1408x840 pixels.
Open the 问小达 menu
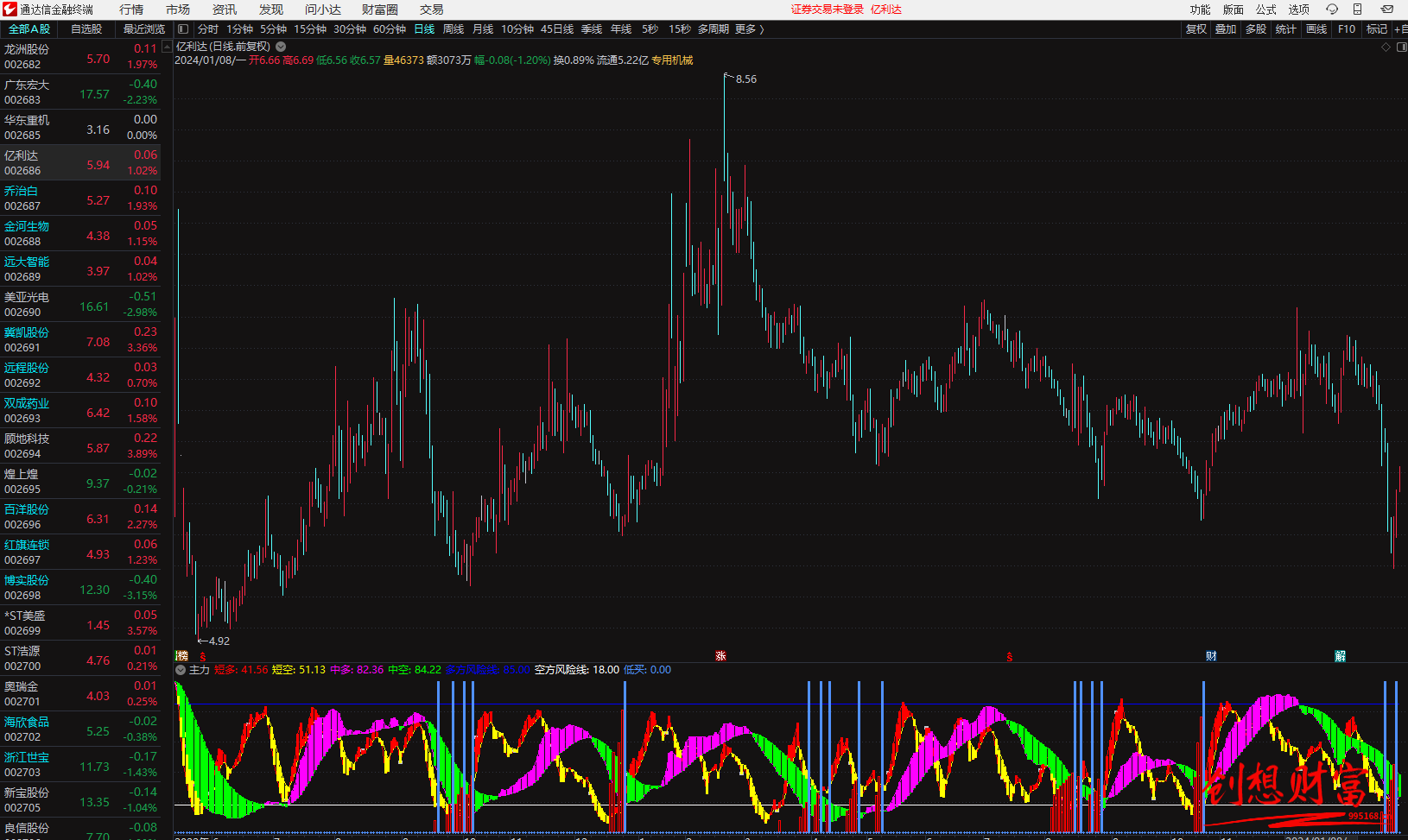tap(323, 9)
